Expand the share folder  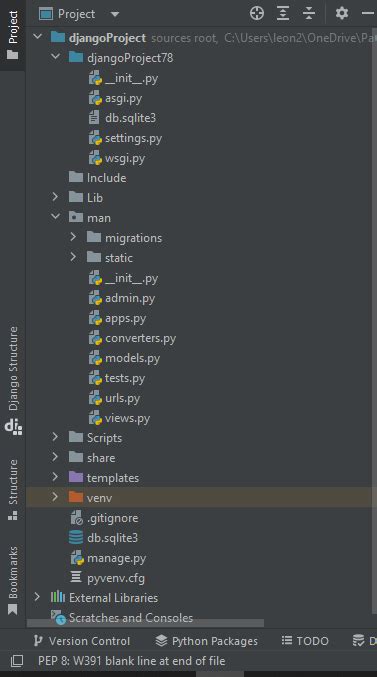tap(55, 457)
